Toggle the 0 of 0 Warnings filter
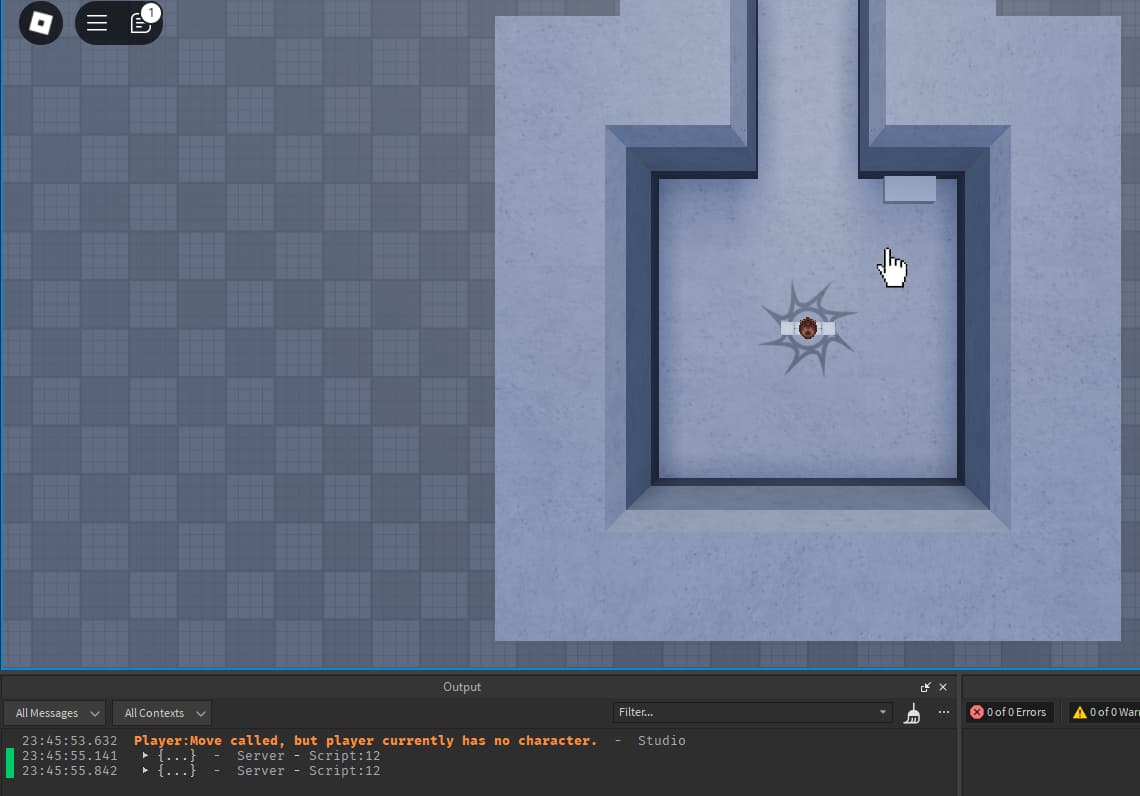The width and height of the screenshot is (1140, 796). click(x=1105, y=712)
